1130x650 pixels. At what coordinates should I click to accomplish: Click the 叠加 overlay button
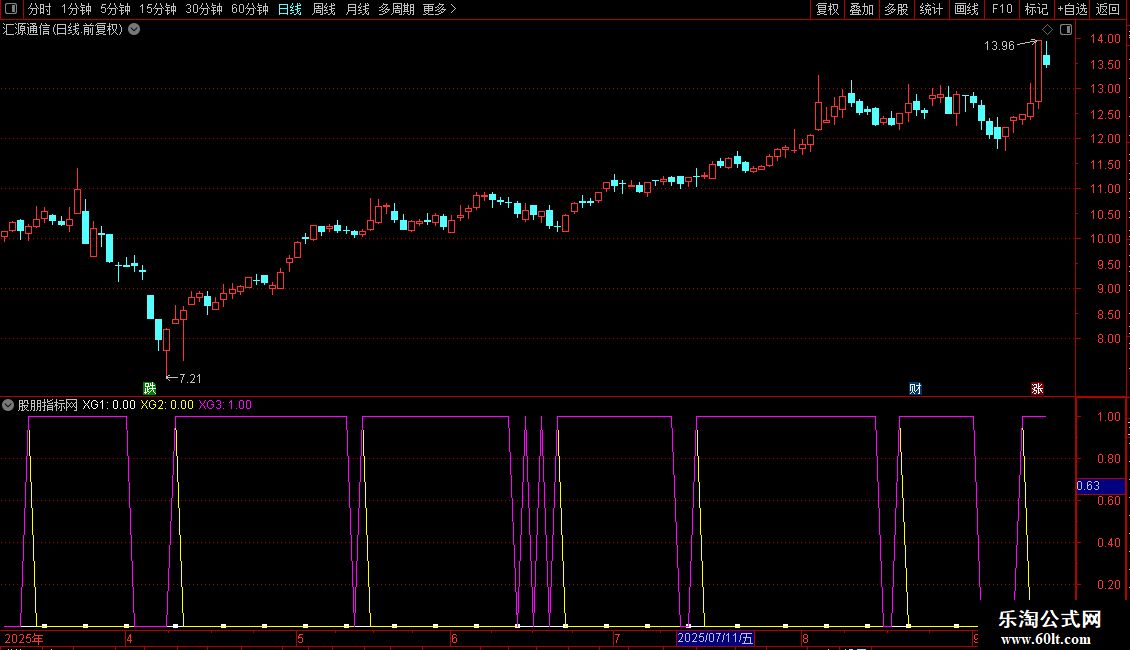pyautogui.click(x=861, y=9)
